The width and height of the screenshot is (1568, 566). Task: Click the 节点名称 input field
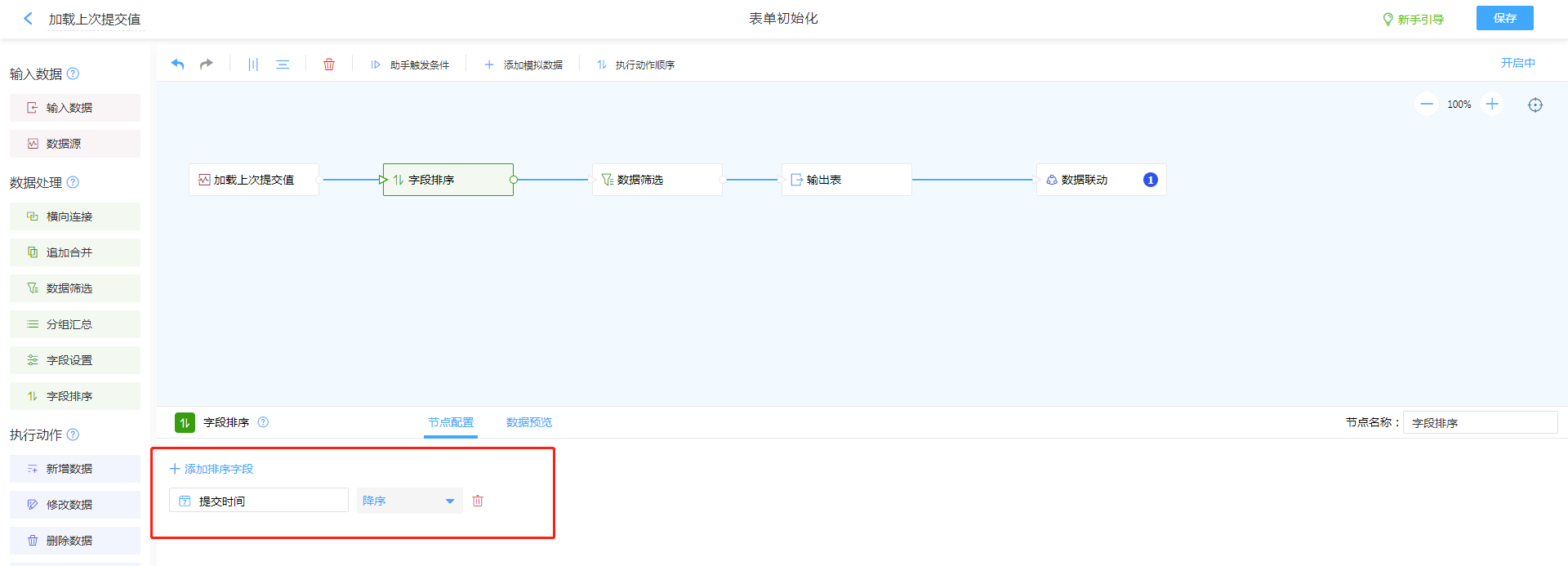pyautogui.click(x=1480, y=422)
